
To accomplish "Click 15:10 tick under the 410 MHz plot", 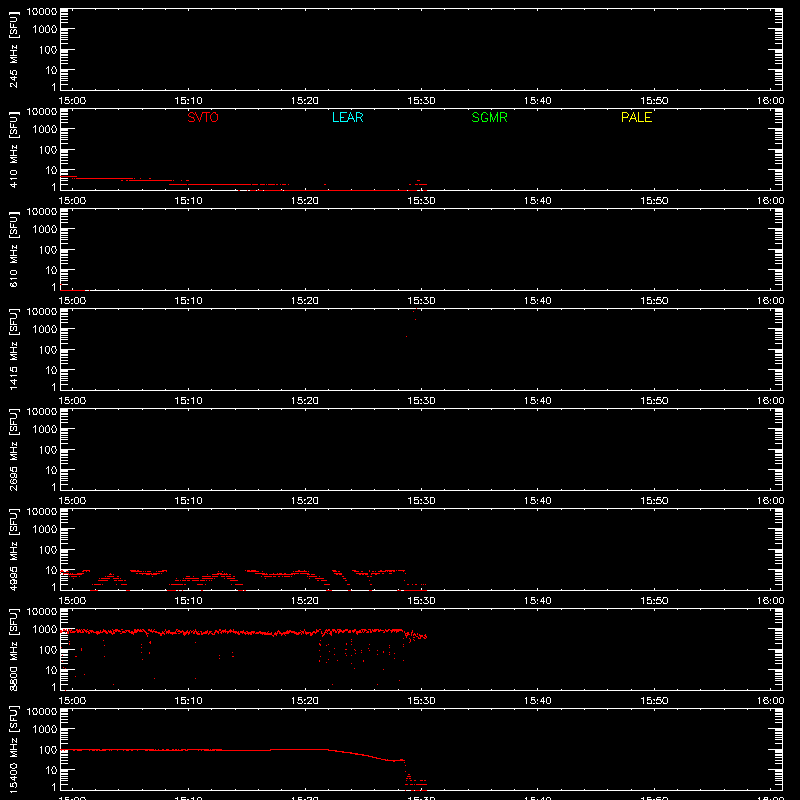I will click(188, 201).
